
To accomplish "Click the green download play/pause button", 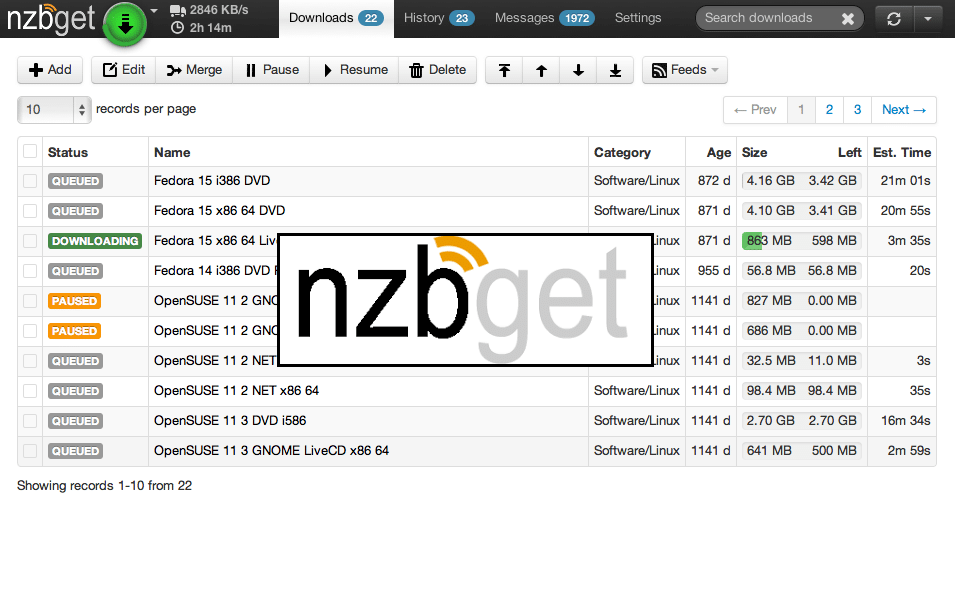I will coord(125,23).
